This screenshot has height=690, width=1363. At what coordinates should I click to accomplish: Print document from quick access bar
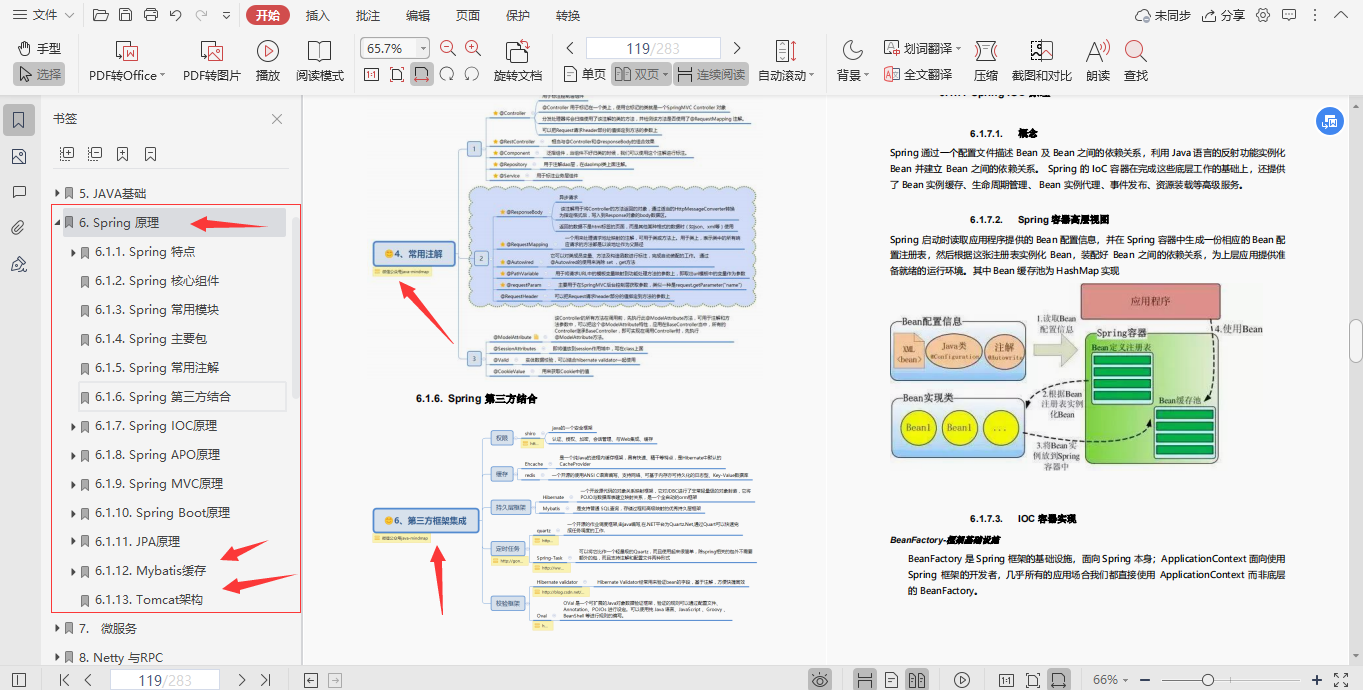pos(151,15)
